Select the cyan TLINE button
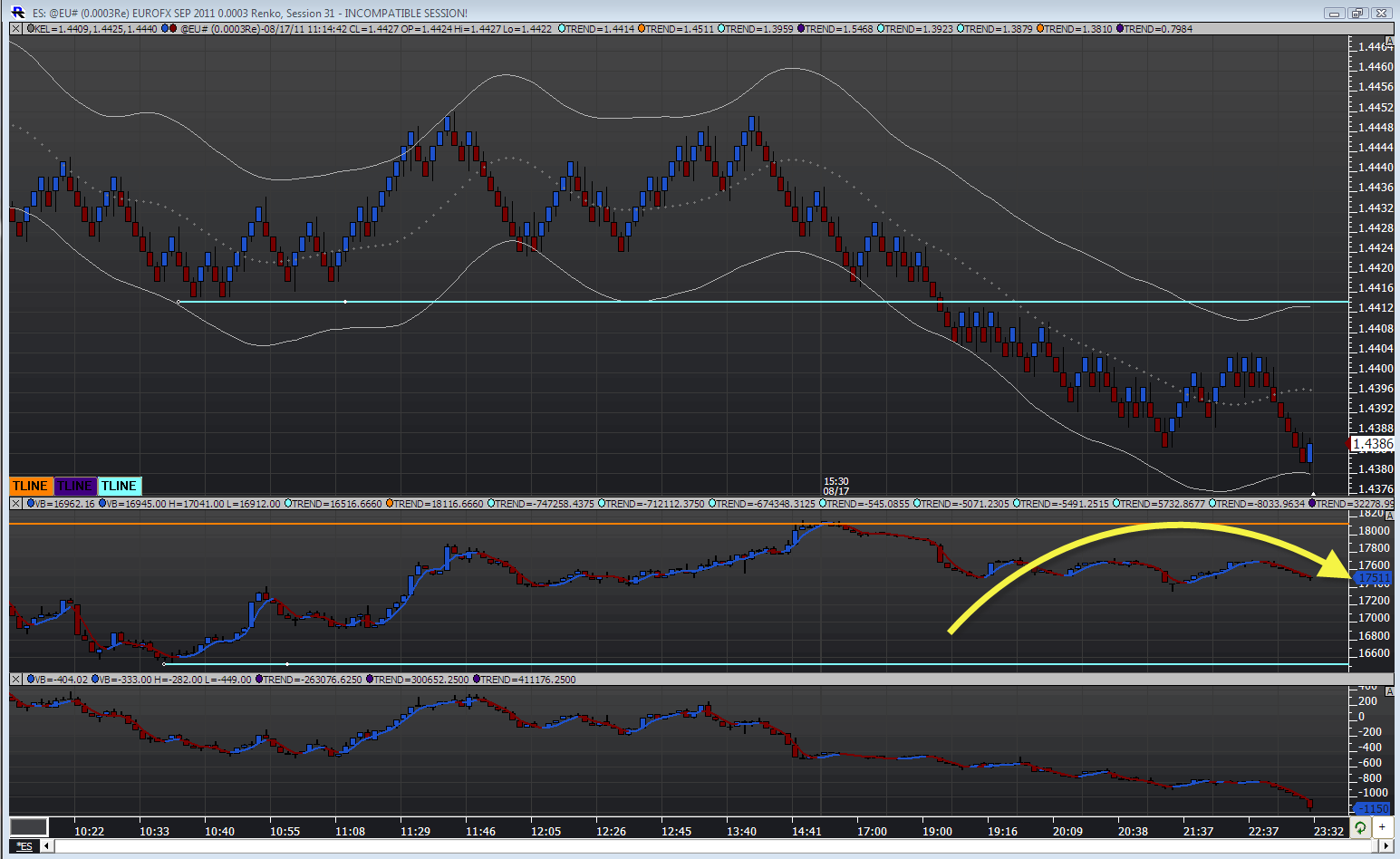1400x859 pixels. tap(120, 487)
